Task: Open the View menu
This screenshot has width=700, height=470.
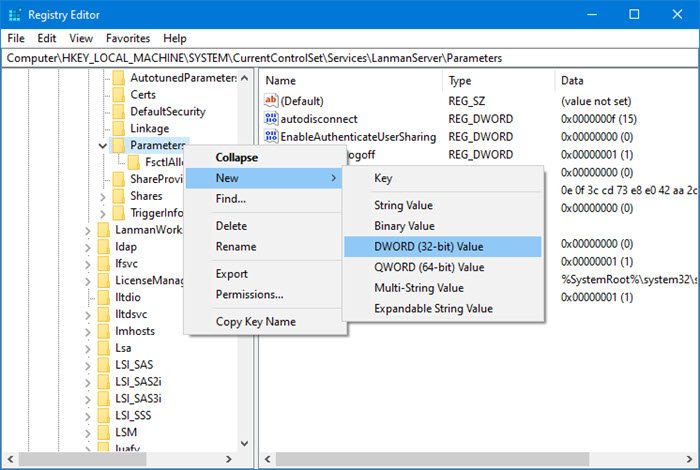Action: click(x=81, y=38)
